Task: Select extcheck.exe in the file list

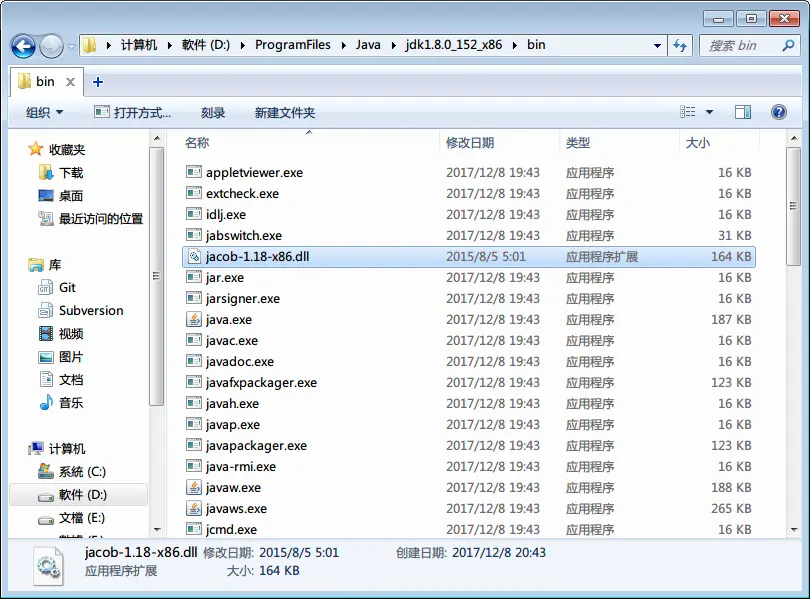Action: point(469,193)
